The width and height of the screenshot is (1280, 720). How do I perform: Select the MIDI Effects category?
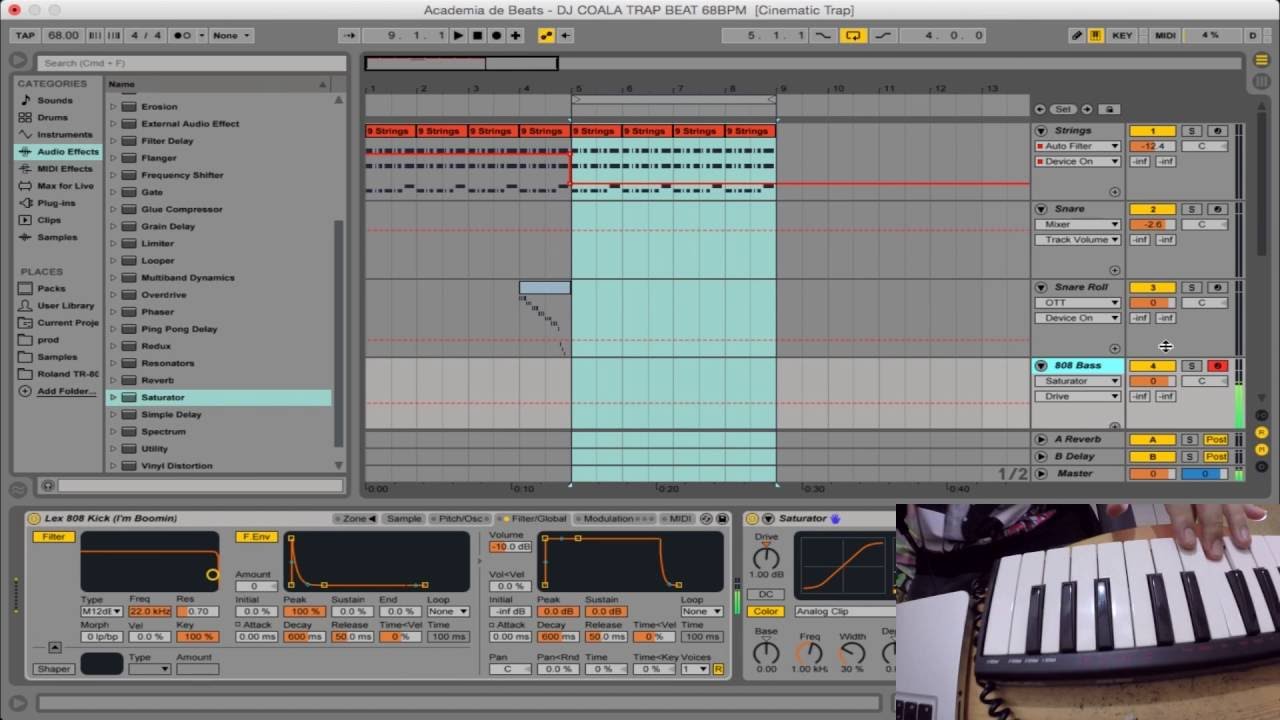[x=64, y=169]
